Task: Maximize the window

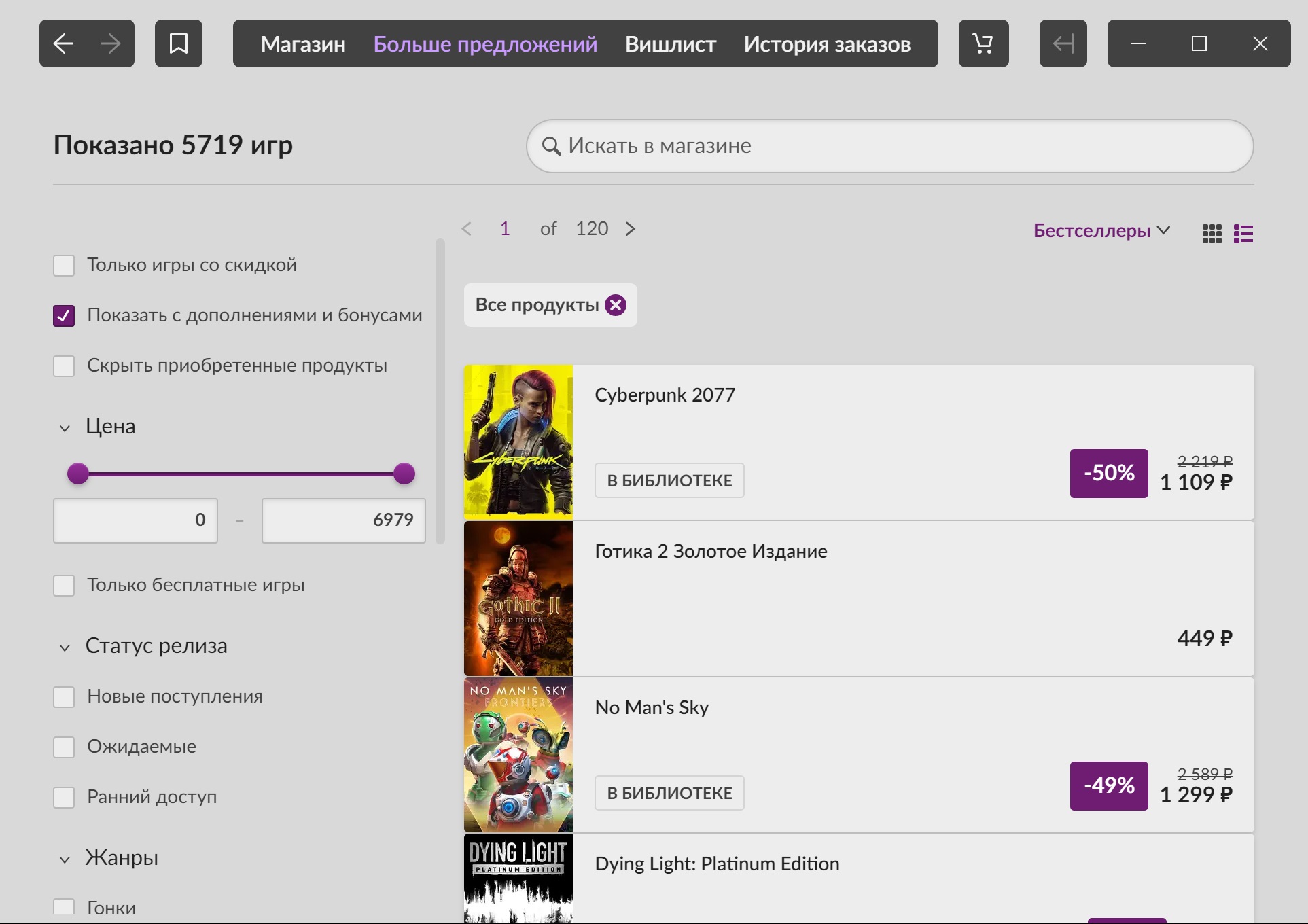Action: pos(1199,43)
